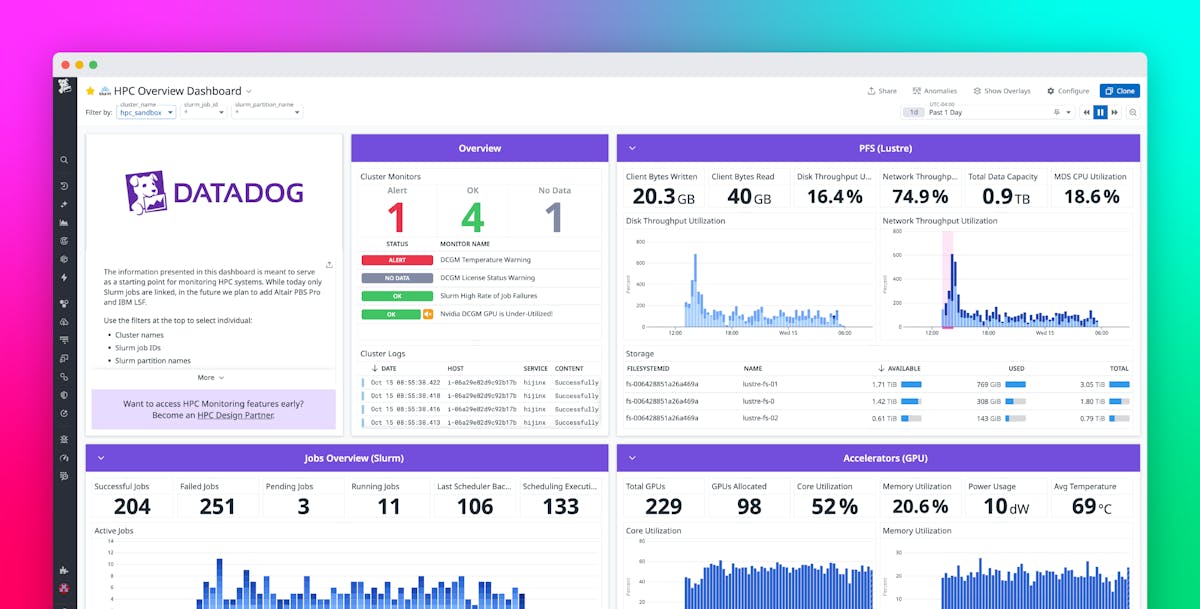The image size is (1200, 609).
Task: Open the Past 1 Day time range selector
Action: tap(962, 112)
